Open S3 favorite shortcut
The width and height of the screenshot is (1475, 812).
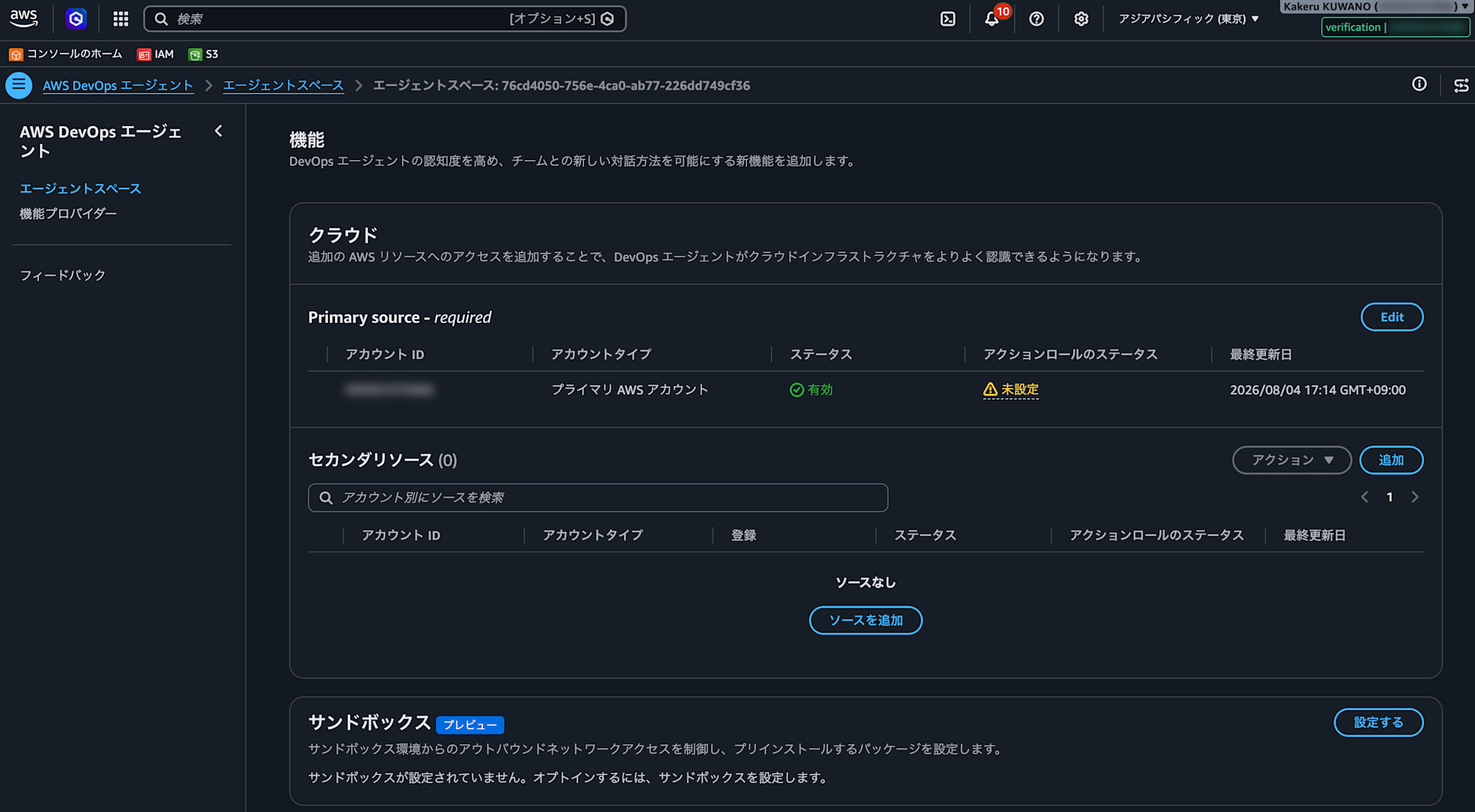pyautogui.click(x=204, y=54)
